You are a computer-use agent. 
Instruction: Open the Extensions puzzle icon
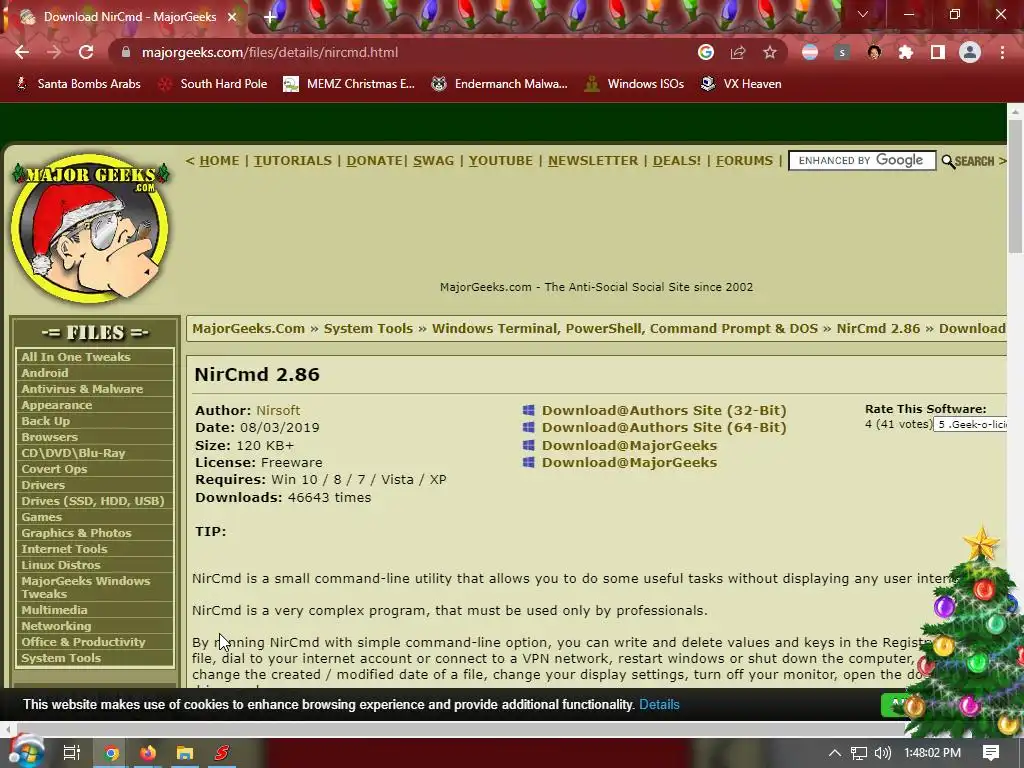(x=906, y=52)
